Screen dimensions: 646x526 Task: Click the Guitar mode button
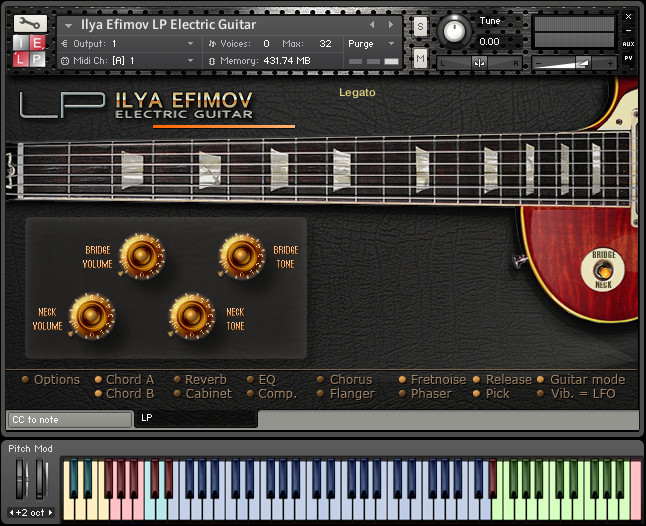click(x=587, y=380)
